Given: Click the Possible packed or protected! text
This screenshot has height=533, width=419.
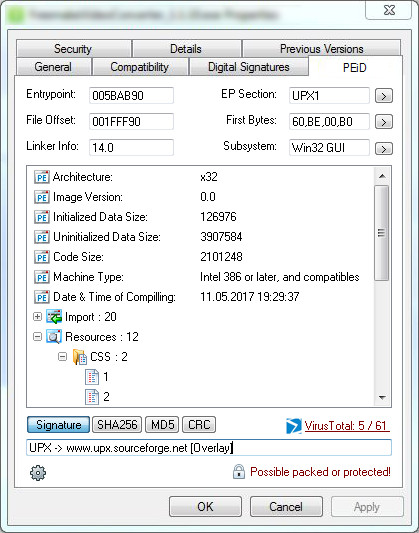Looking at the screenshot, I should [x=320, y=472].
